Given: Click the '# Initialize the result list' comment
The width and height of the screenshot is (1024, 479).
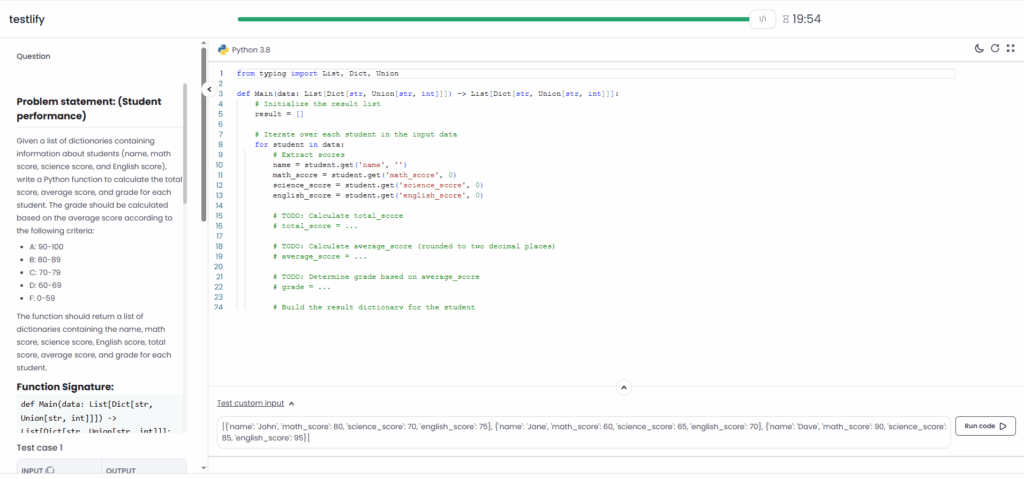Looking at the screenshot, I should (x=317, y=104).
